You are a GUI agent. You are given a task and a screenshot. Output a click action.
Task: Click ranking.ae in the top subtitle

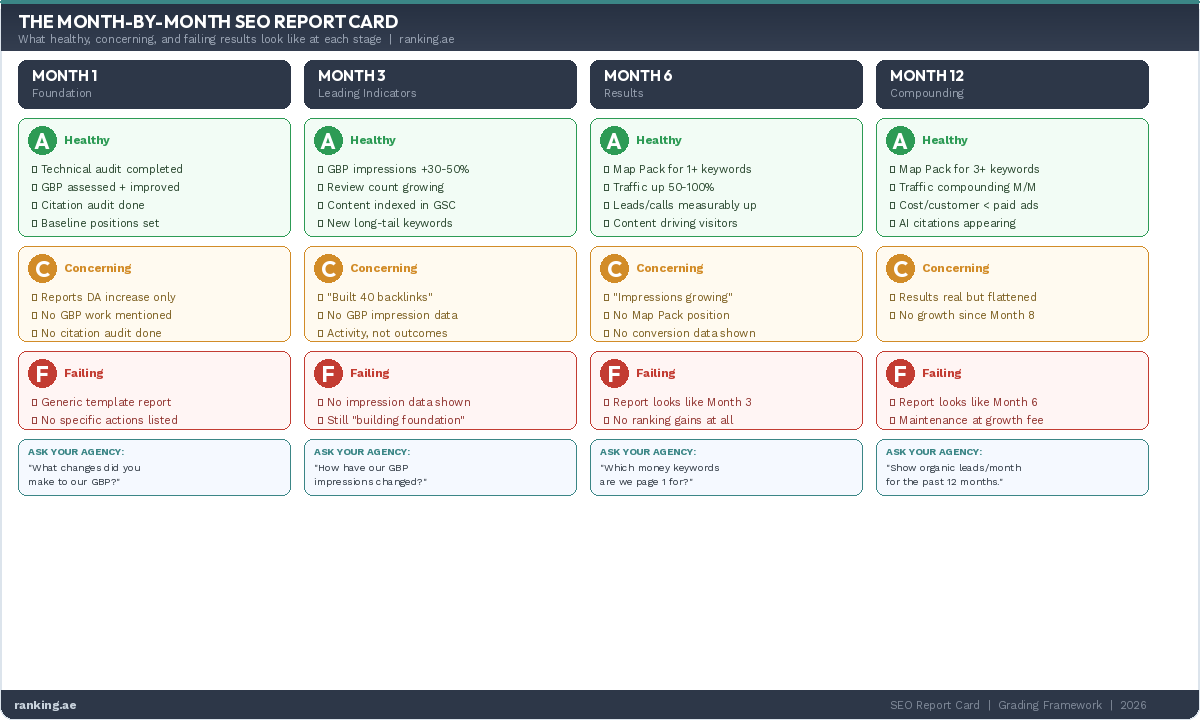pos(427,40)
